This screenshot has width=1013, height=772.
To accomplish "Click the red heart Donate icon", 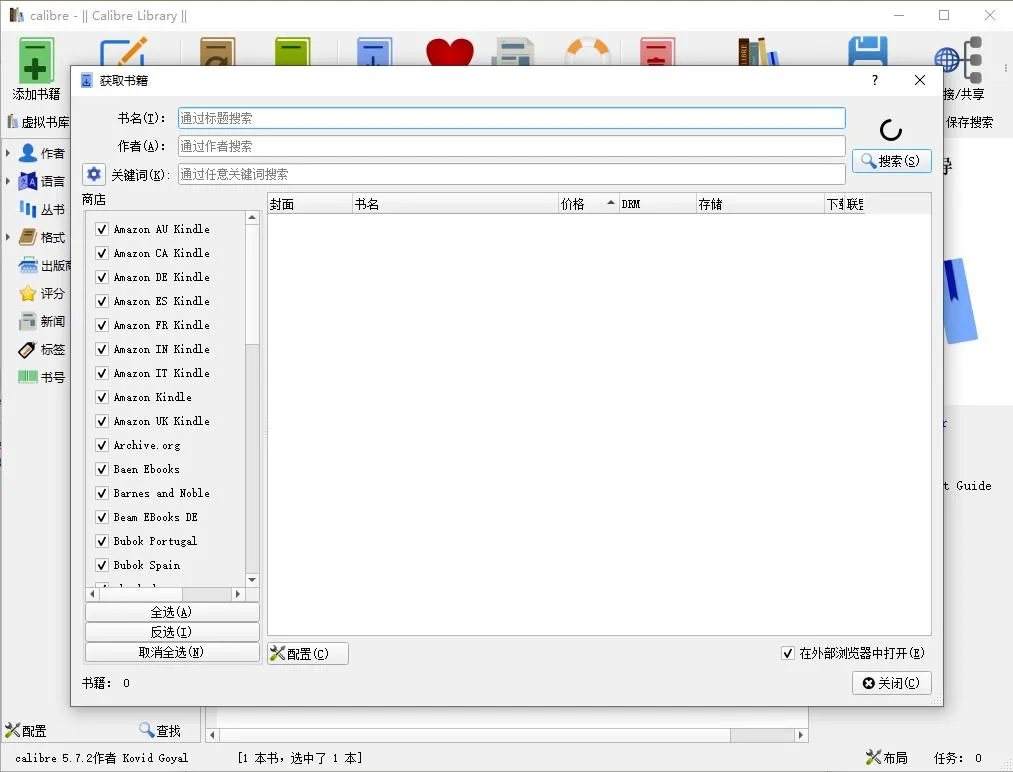I will click(450, 52).
